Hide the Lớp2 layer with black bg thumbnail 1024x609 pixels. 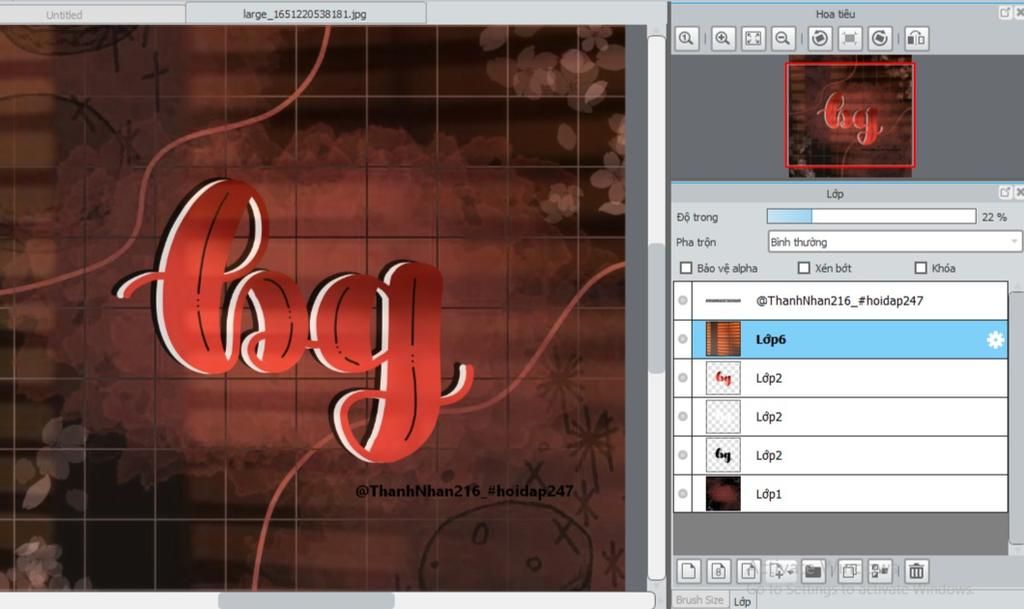coord(682,455)
